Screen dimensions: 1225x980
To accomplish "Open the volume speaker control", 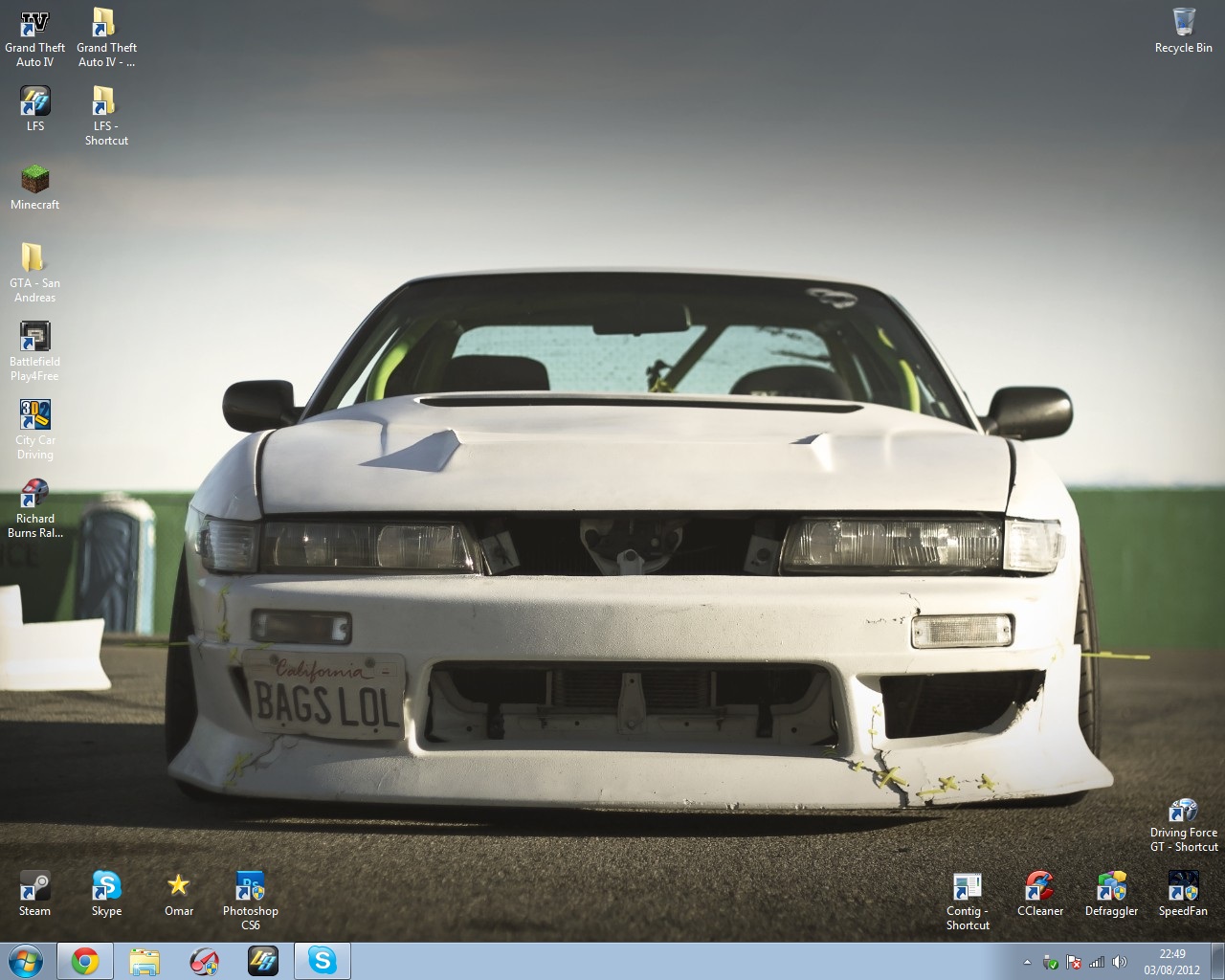I will [1120, 962].
